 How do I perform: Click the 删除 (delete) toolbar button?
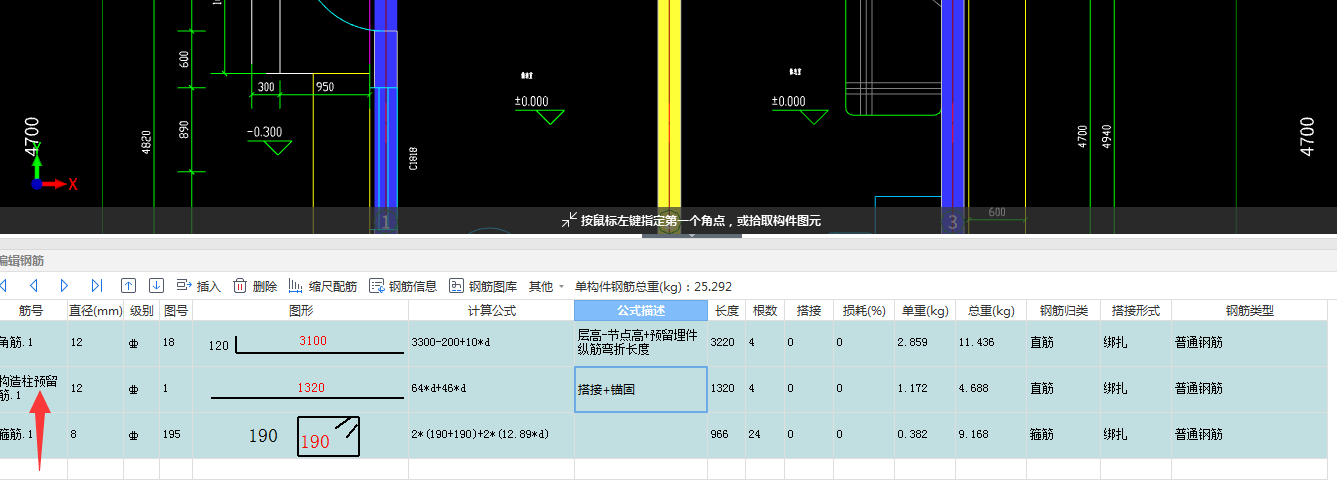coord(255,286)
